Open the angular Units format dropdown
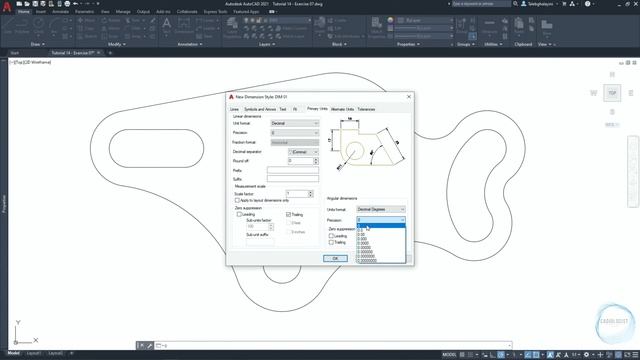Screen dimensions: 640x360 click(x=381, y=209)
